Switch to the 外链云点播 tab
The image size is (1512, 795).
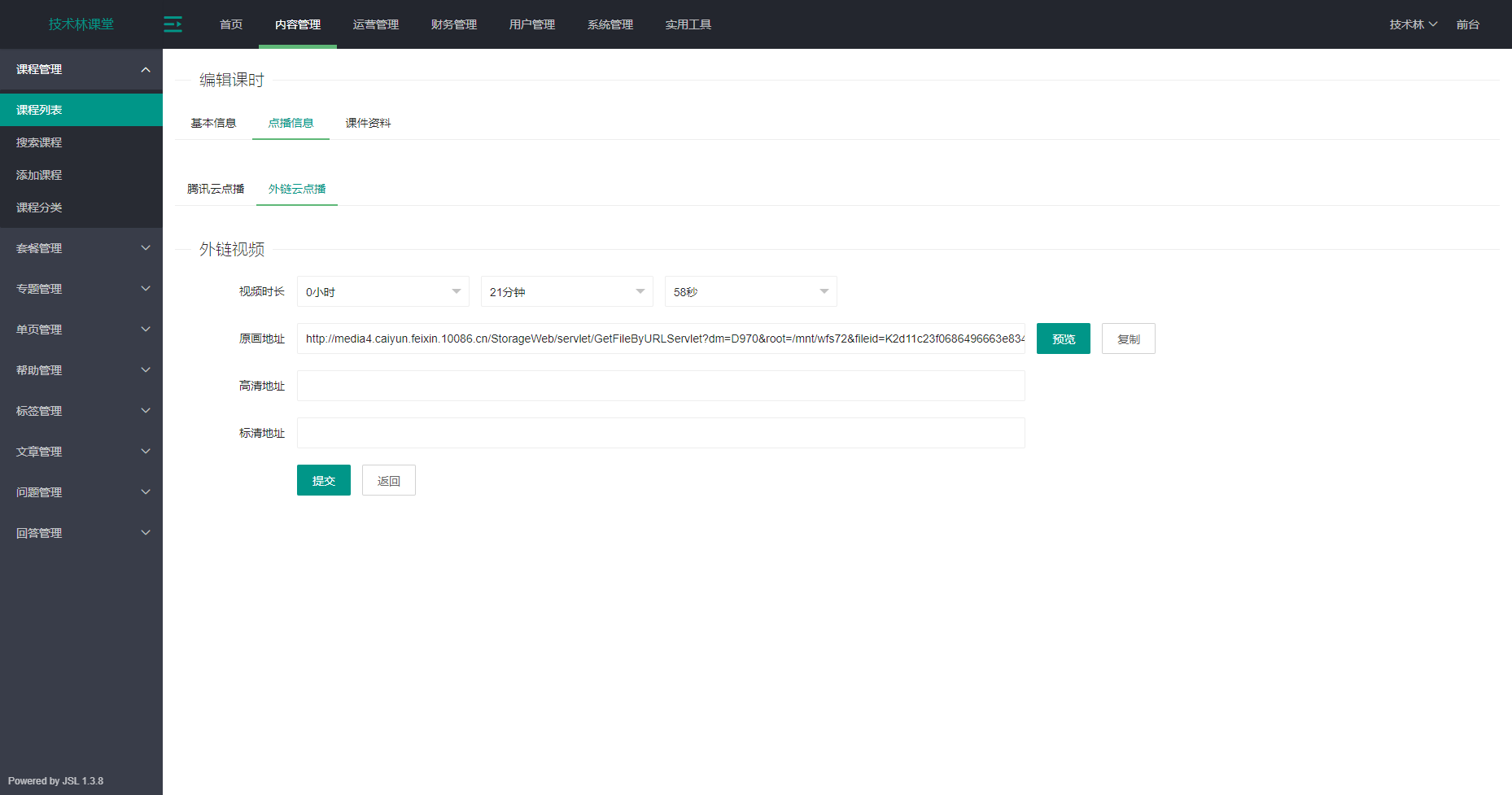coord(297,189)
